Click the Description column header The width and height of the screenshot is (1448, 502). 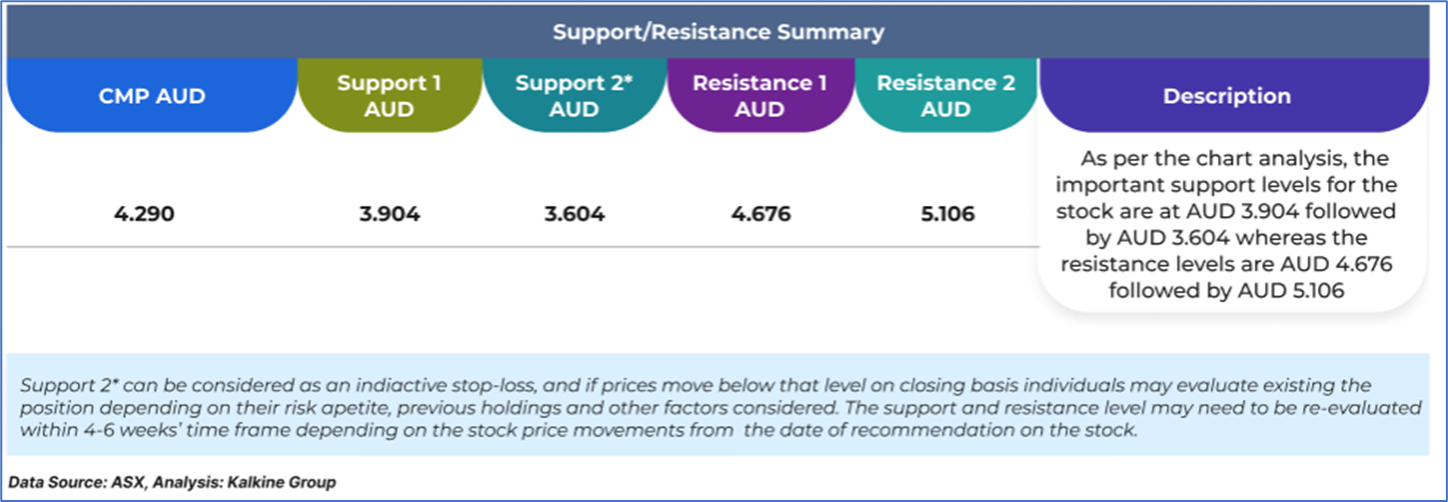point(1226,97)
